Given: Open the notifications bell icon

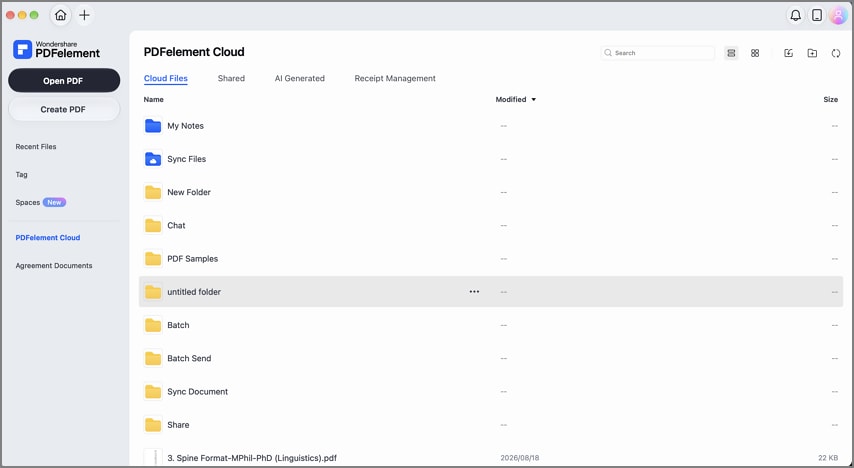Looking at the screenshot, I should click(x=795, y=15).
